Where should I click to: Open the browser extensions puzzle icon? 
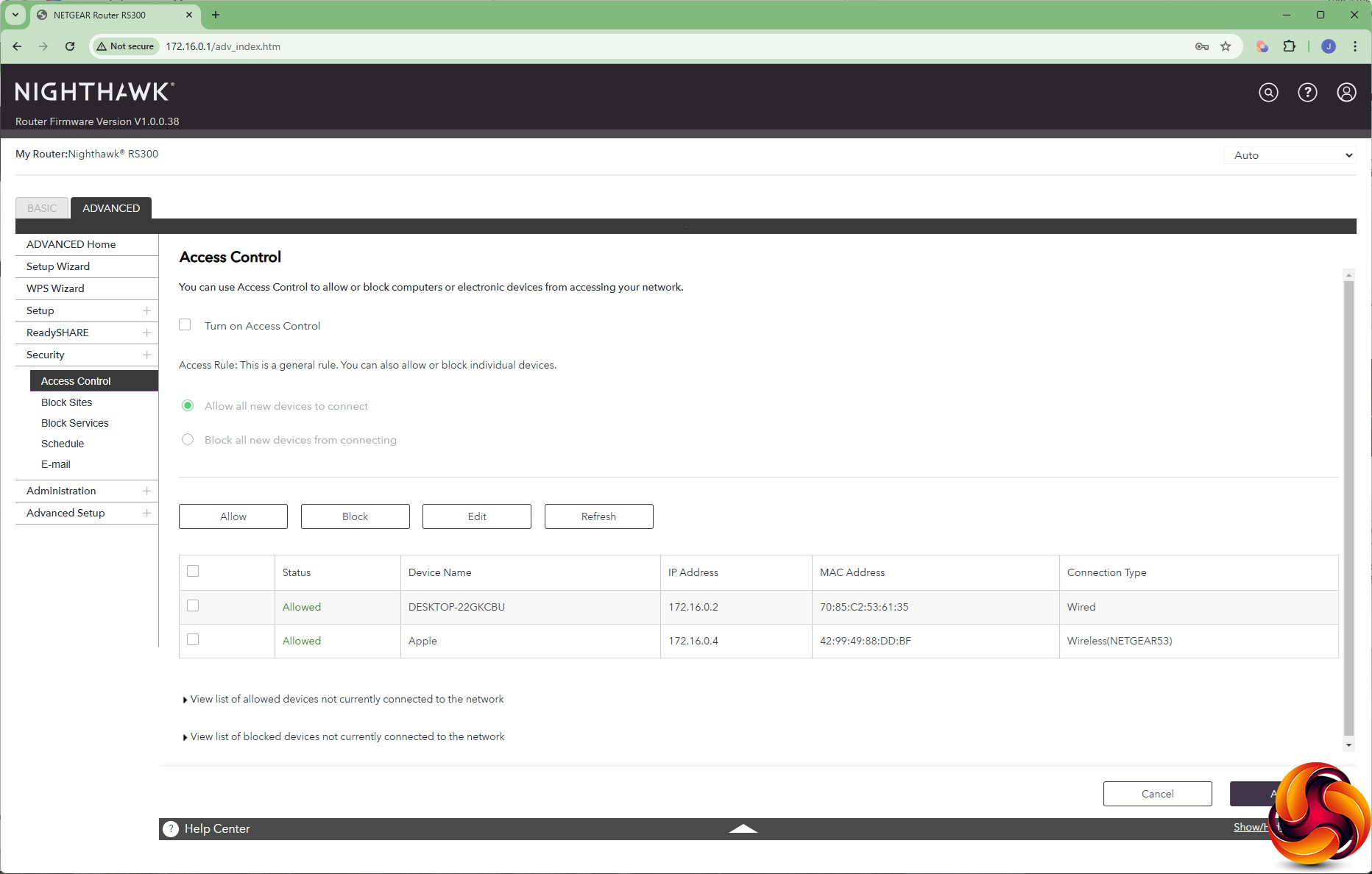click(x=1289, y=46)
